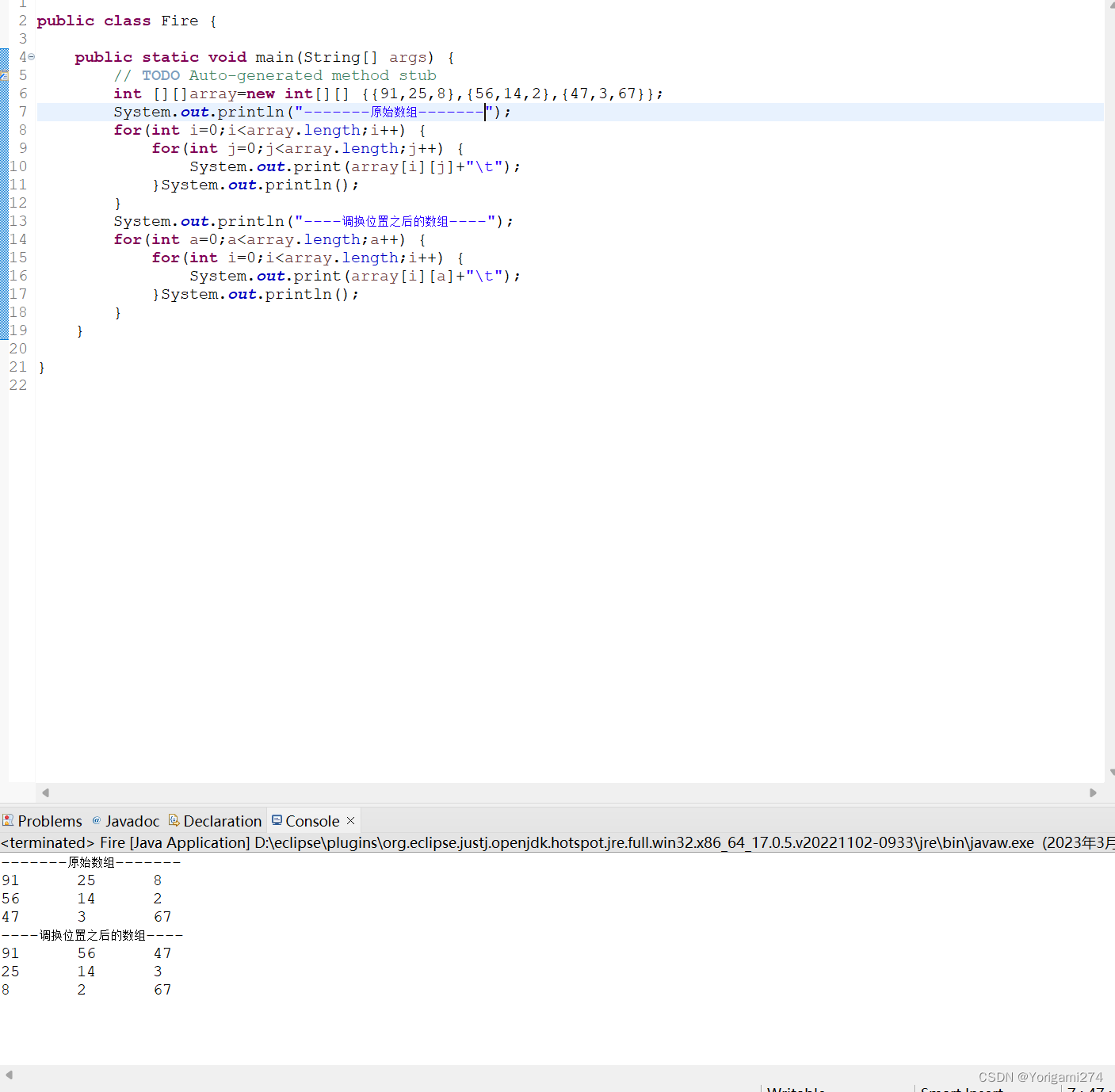
Task: Close the Console view tab
Action: [351, 821]
